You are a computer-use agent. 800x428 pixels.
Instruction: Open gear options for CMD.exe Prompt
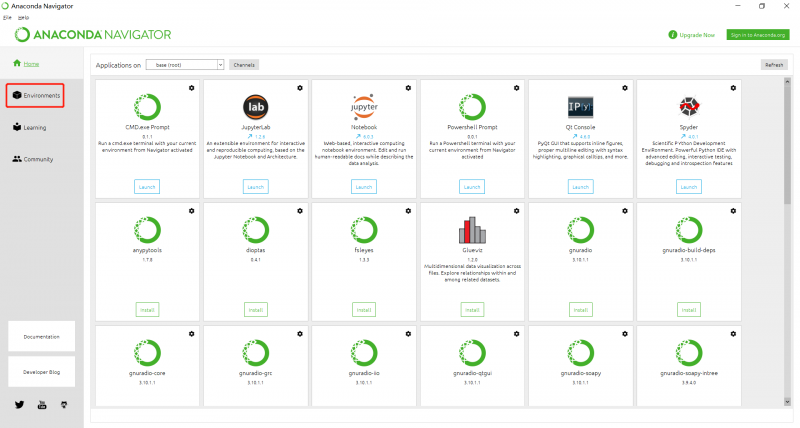click(191, 89)
